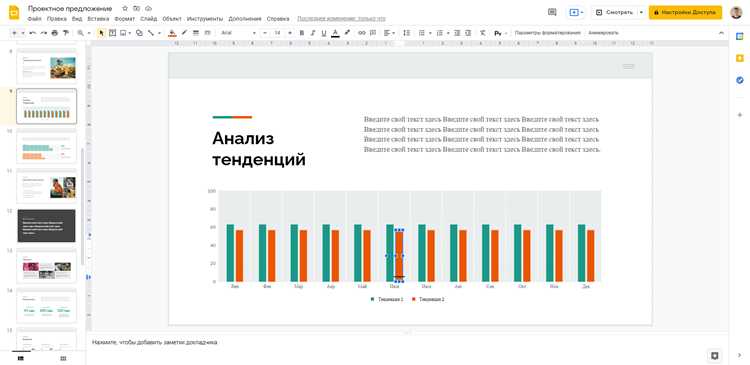The image size is (750, 365).
Task: Open the Смотреть presentation options arrow
Action: tap(641, 12)
